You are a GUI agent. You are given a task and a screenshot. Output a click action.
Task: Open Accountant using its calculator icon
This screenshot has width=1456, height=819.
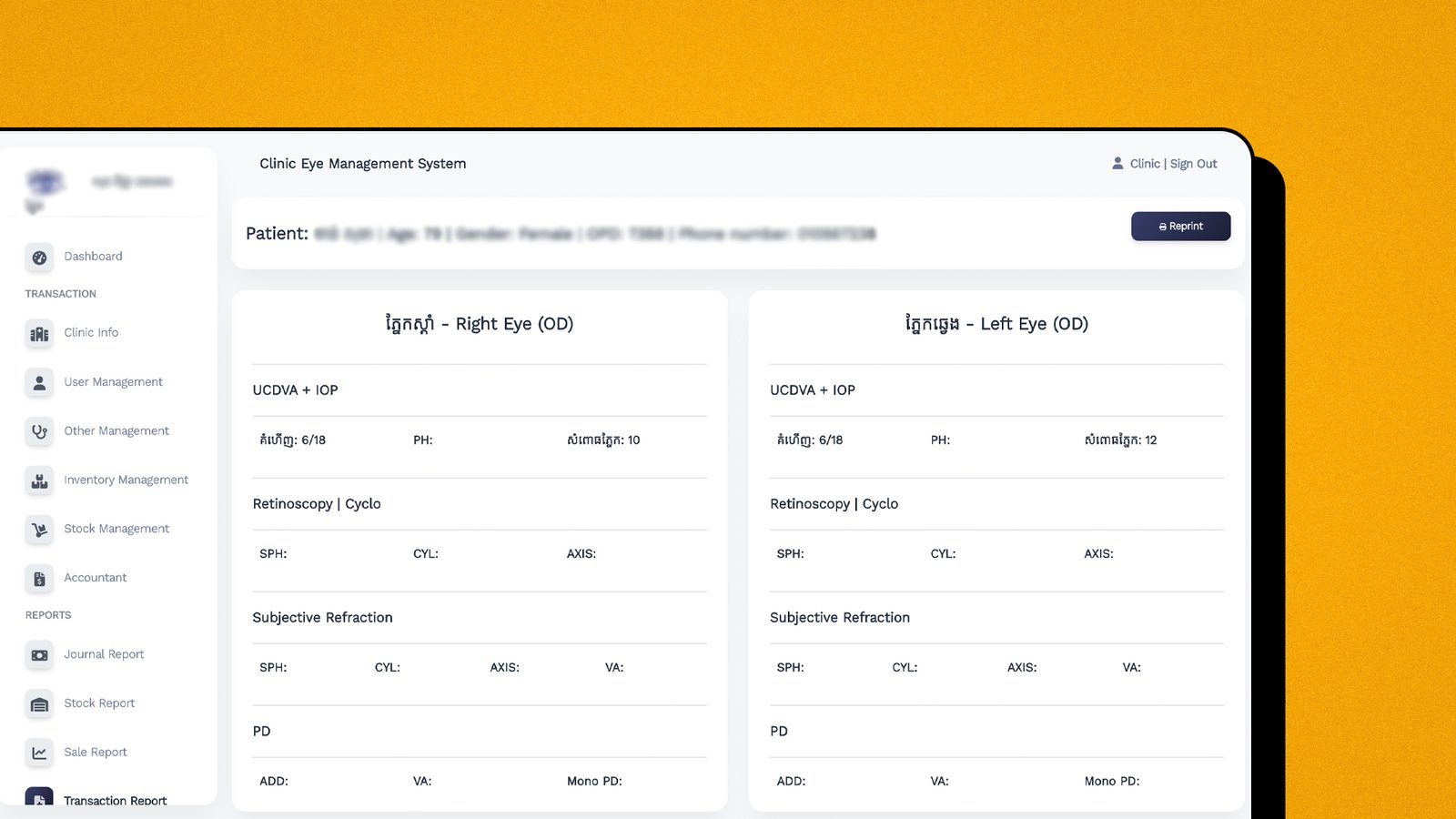tap(39, 578)
